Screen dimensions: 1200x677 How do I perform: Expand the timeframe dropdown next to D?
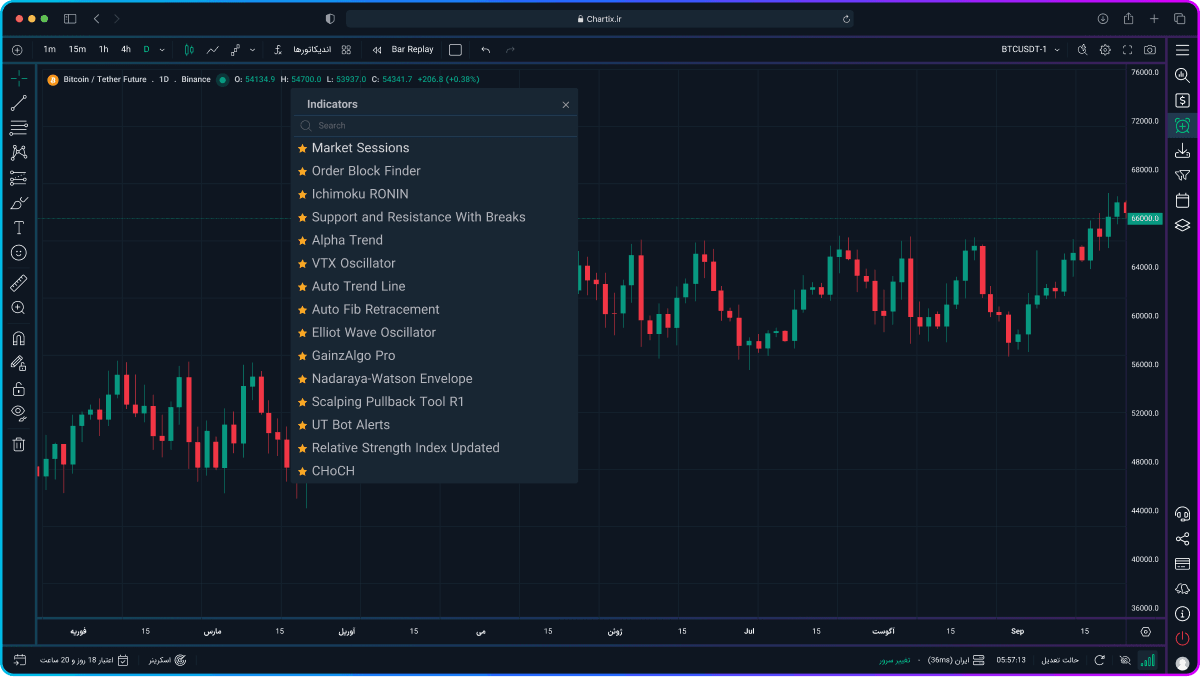point(162,49)
